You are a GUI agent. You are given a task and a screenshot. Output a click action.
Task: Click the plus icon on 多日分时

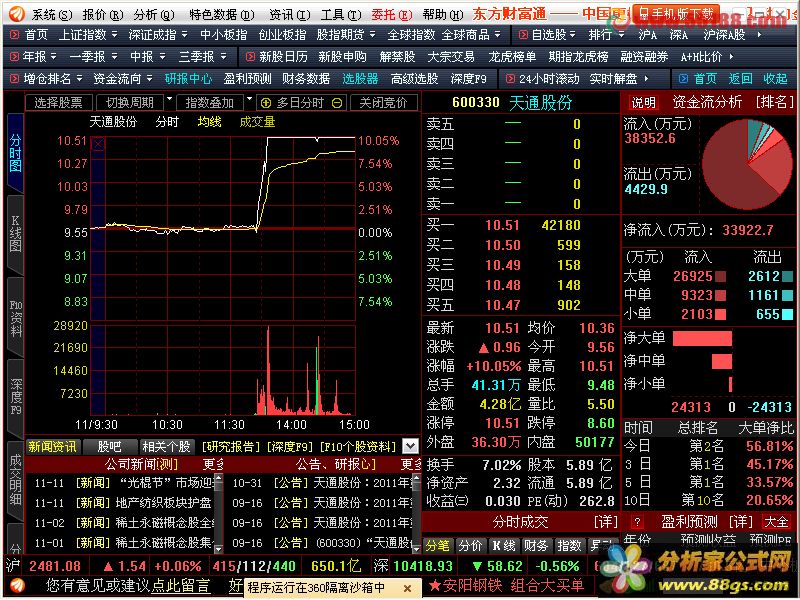[x=266, y=103]
